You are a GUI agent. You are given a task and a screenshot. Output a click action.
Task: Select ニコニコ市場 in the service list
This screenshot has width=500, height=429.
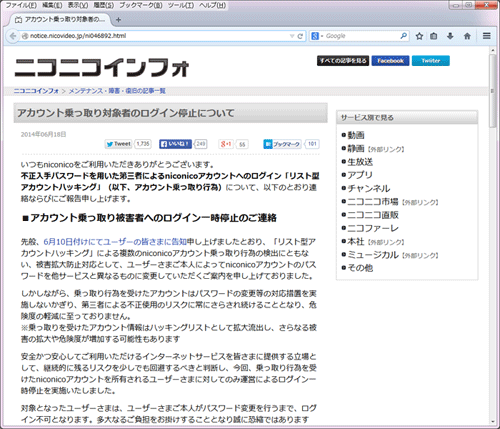[x=373, y=202]
